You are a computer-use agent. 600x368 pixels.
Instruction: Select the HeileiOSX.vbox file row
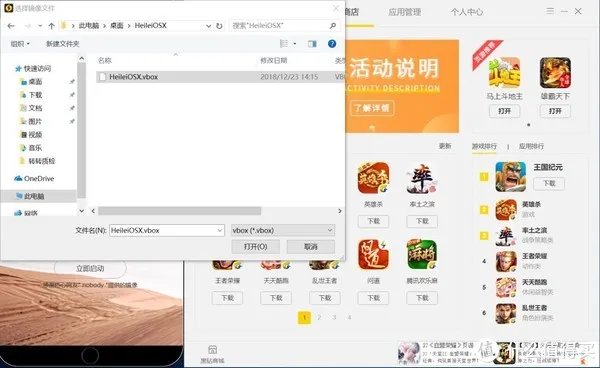(221, 77)
